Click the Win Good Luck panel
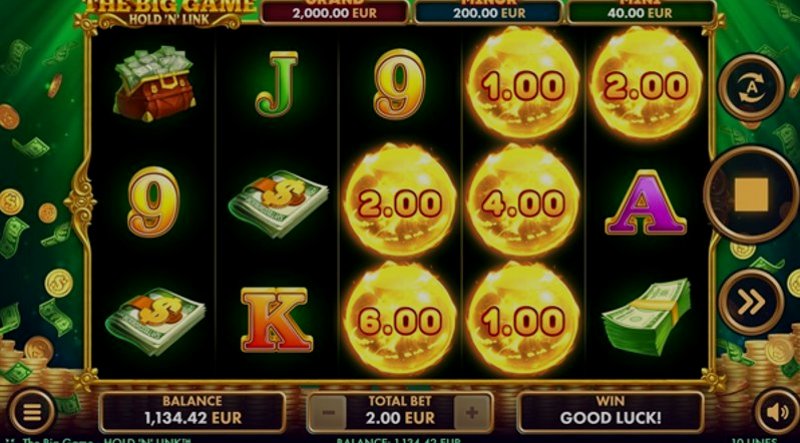This screenshot has width=800, height=443. [610, 412]
